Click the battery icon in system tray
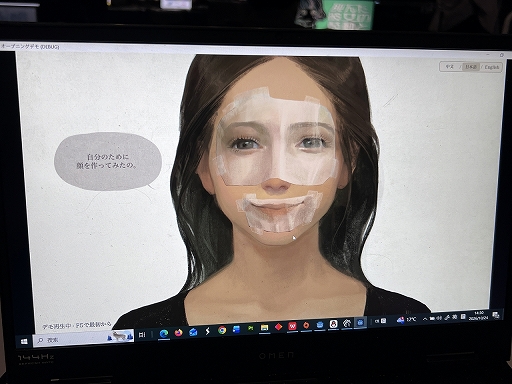 (x=432, y=319)
